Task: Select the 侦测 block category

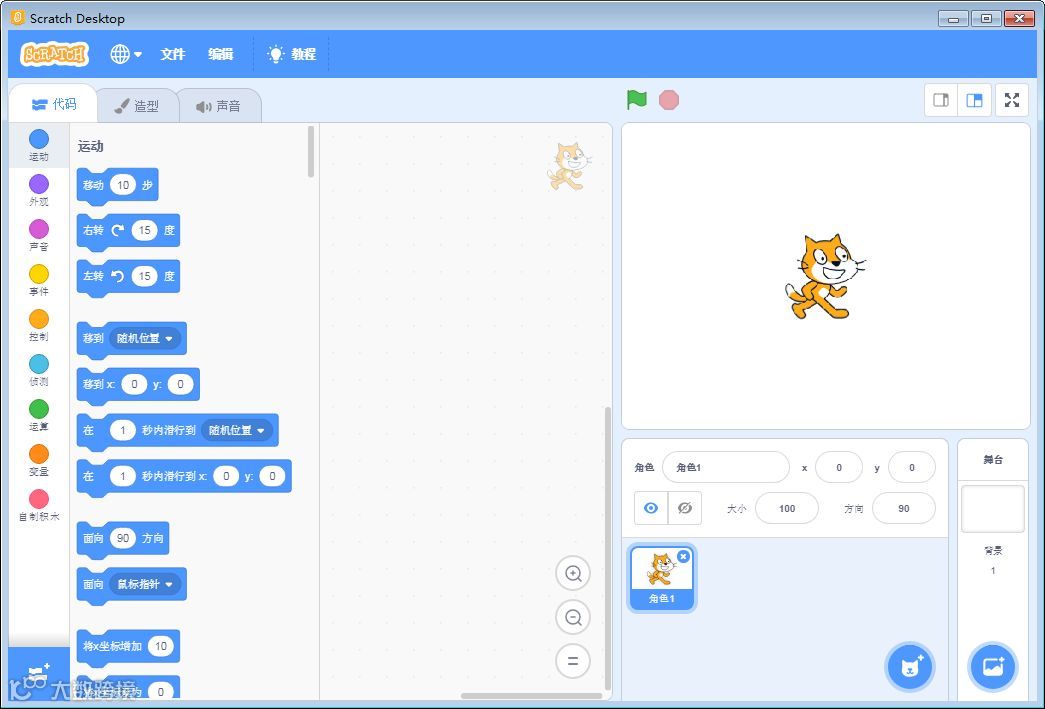Action: coord(39,370)
